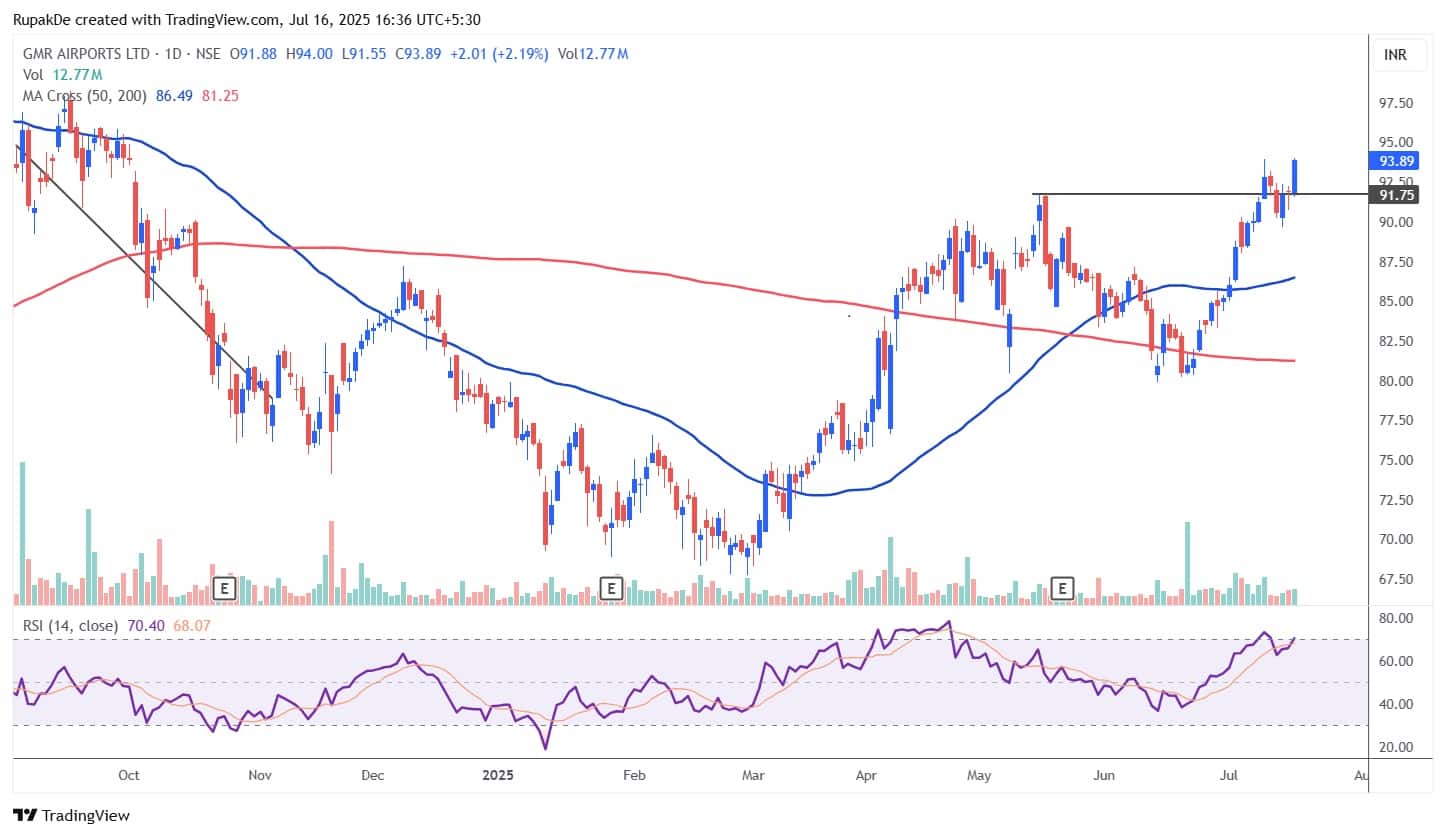
Task: Open the earnings E marker near late January
Action: [610, 588]
